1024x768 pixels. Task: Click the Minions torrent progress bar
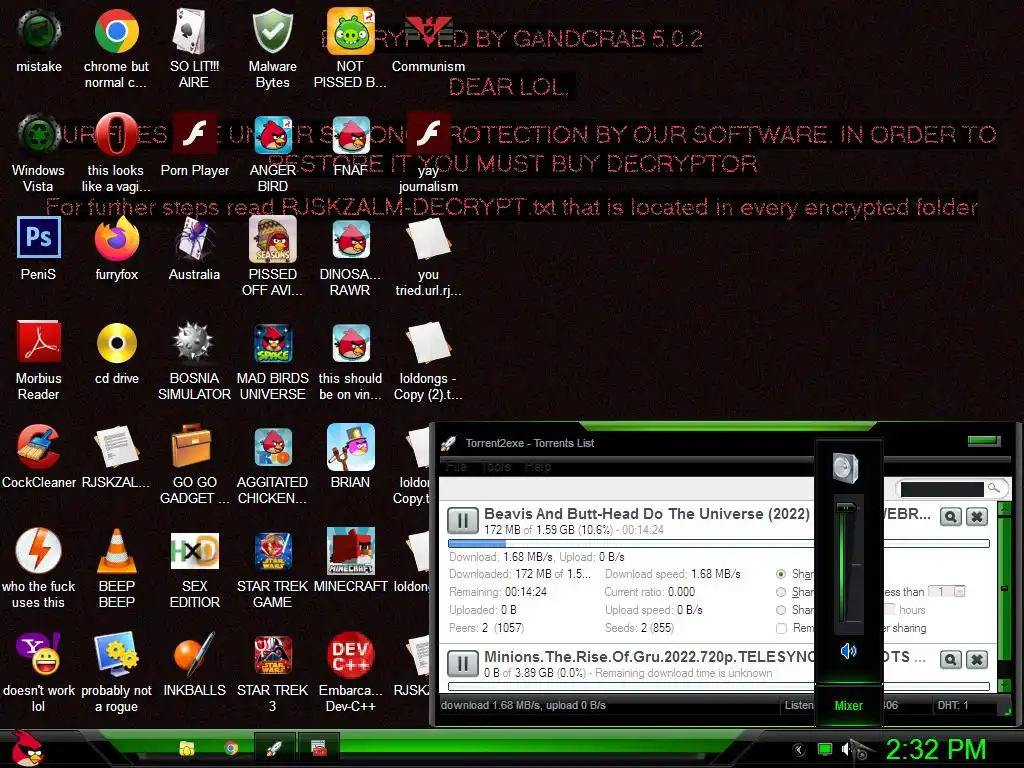point(718,686)
